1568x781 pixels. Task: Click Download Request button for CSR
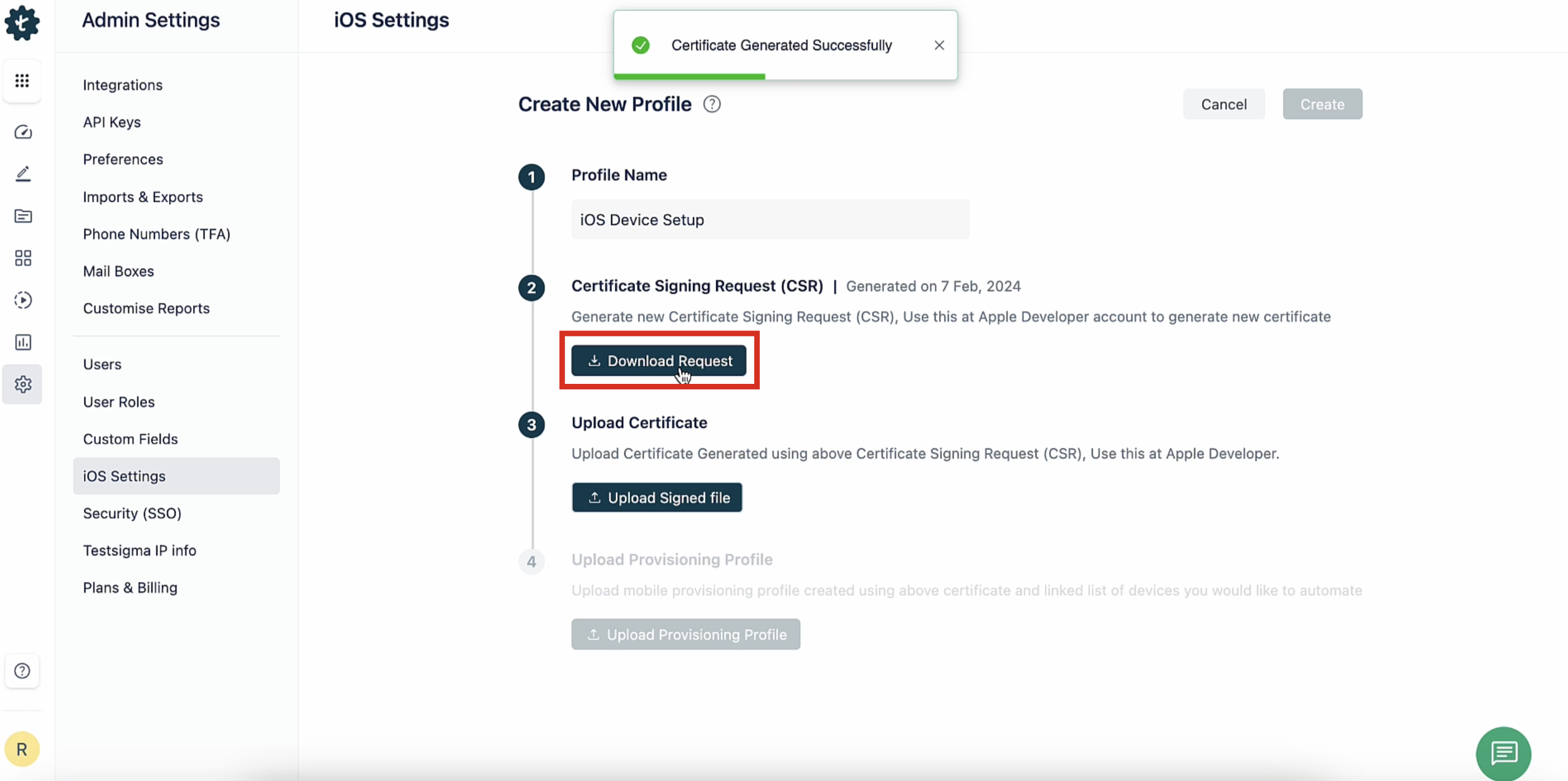tap(659, 361)
